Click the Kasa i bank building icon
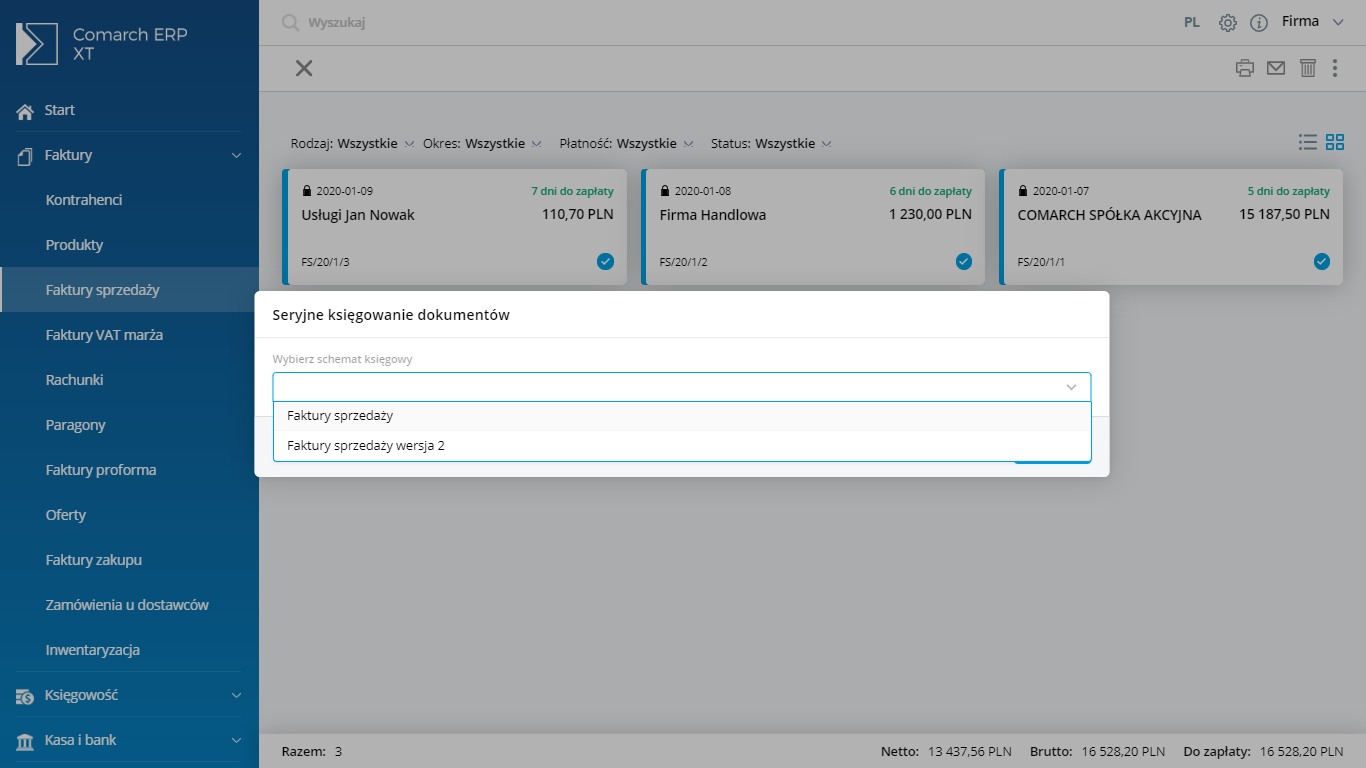This screenshot has height=768, width=1366. (25, 741)
